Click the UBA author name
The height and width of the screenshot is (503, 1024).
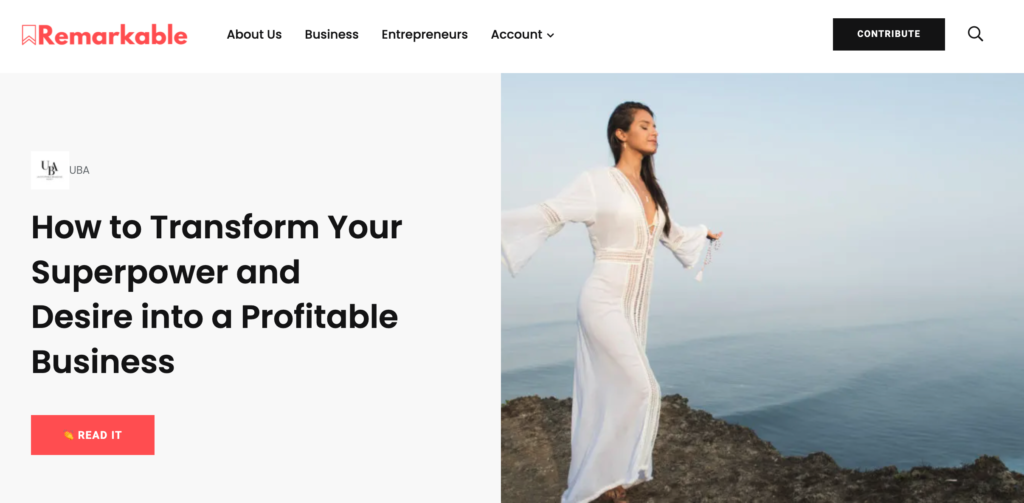(79, 170)
